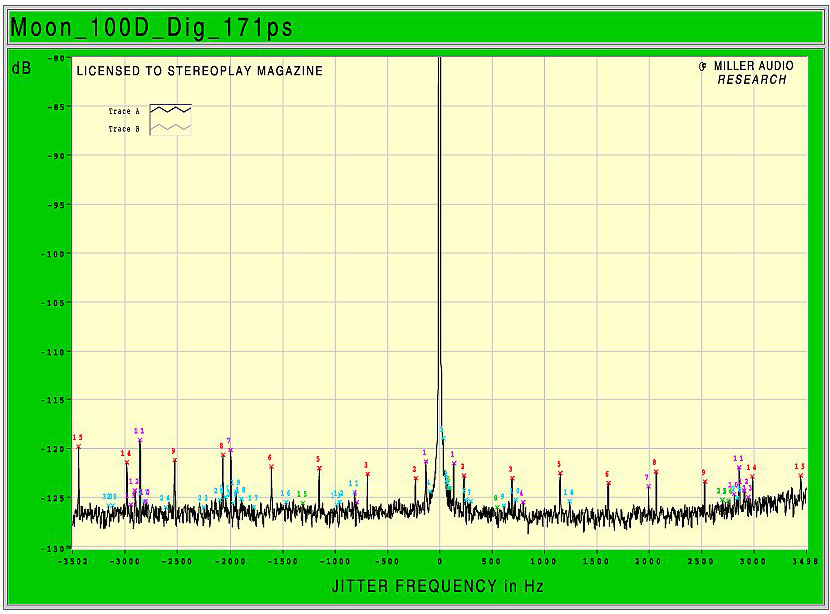Image resolution: width=830 pixels, height=614 pixels.
Task: Click the -115 dB axis tick label
Action: [x=54, y=400]
